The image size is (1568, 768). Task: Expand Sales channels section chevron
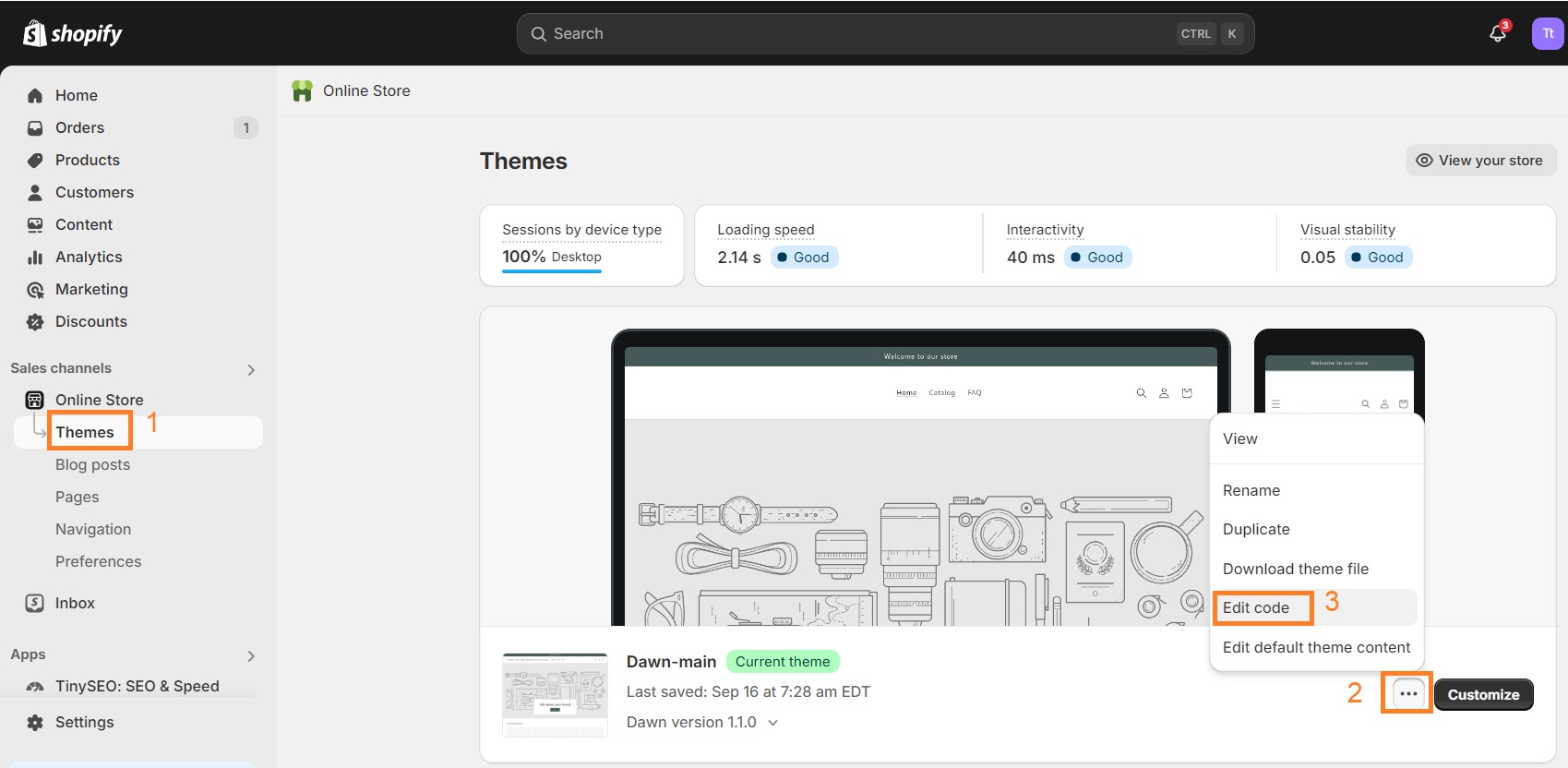tap(251, 369)
